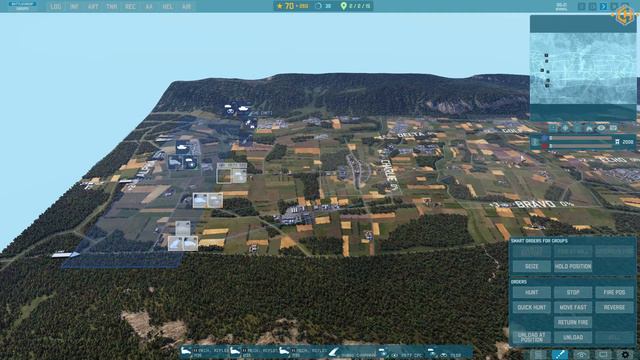Click the CHARLIE zone label on map
This screenshot has width=640, height=360.
click(x=389, y=170)
